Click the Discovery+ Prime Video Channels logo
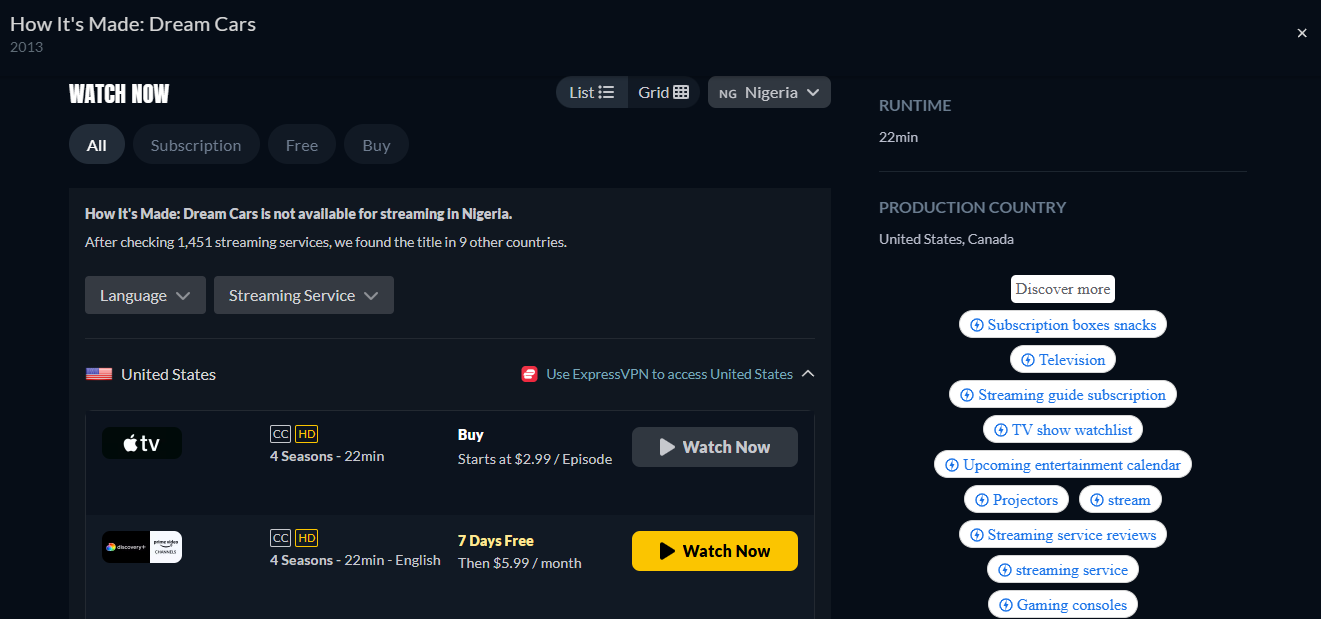 142,547
